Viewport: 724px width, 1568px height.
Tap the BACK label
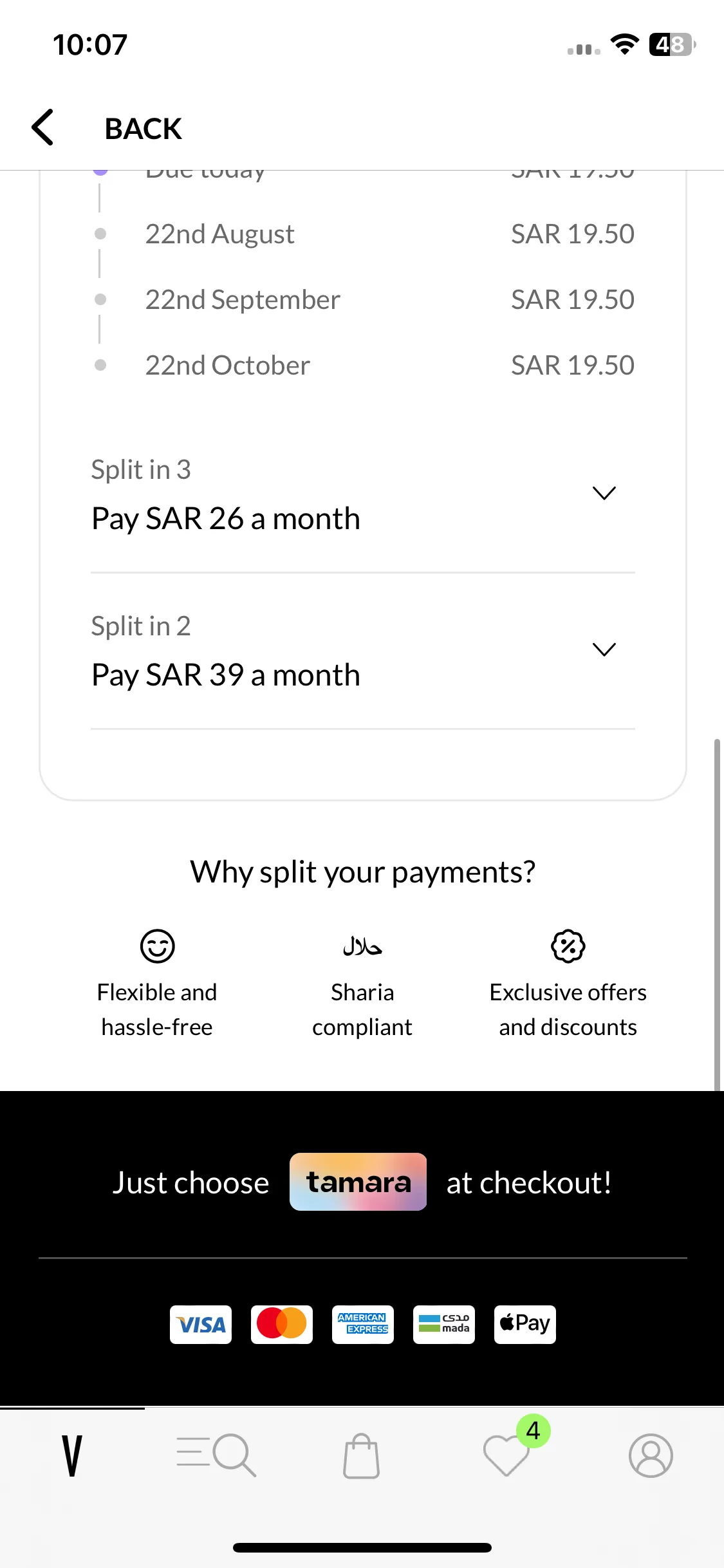[143, 129]
